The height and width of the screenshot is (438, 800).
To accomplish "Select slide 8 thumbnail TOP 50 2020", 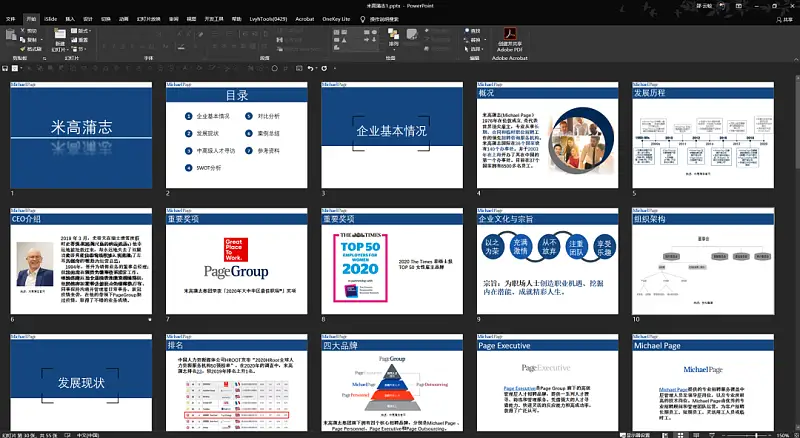I will point(392,261).
